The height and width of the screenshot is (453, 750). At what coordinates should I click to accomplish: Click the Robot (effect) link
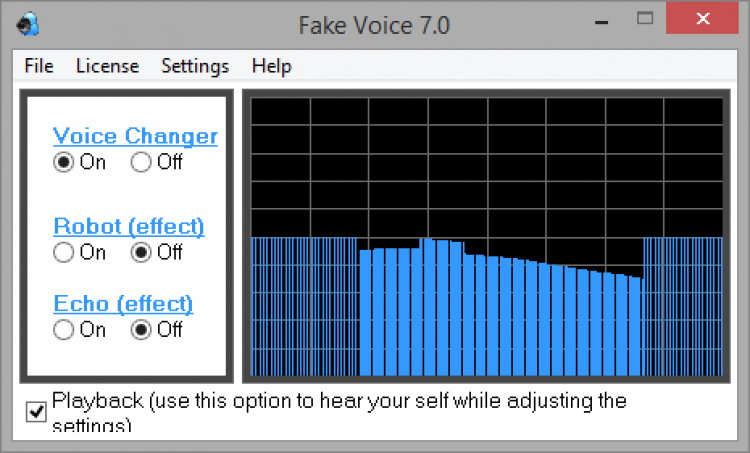pos(128,226)
